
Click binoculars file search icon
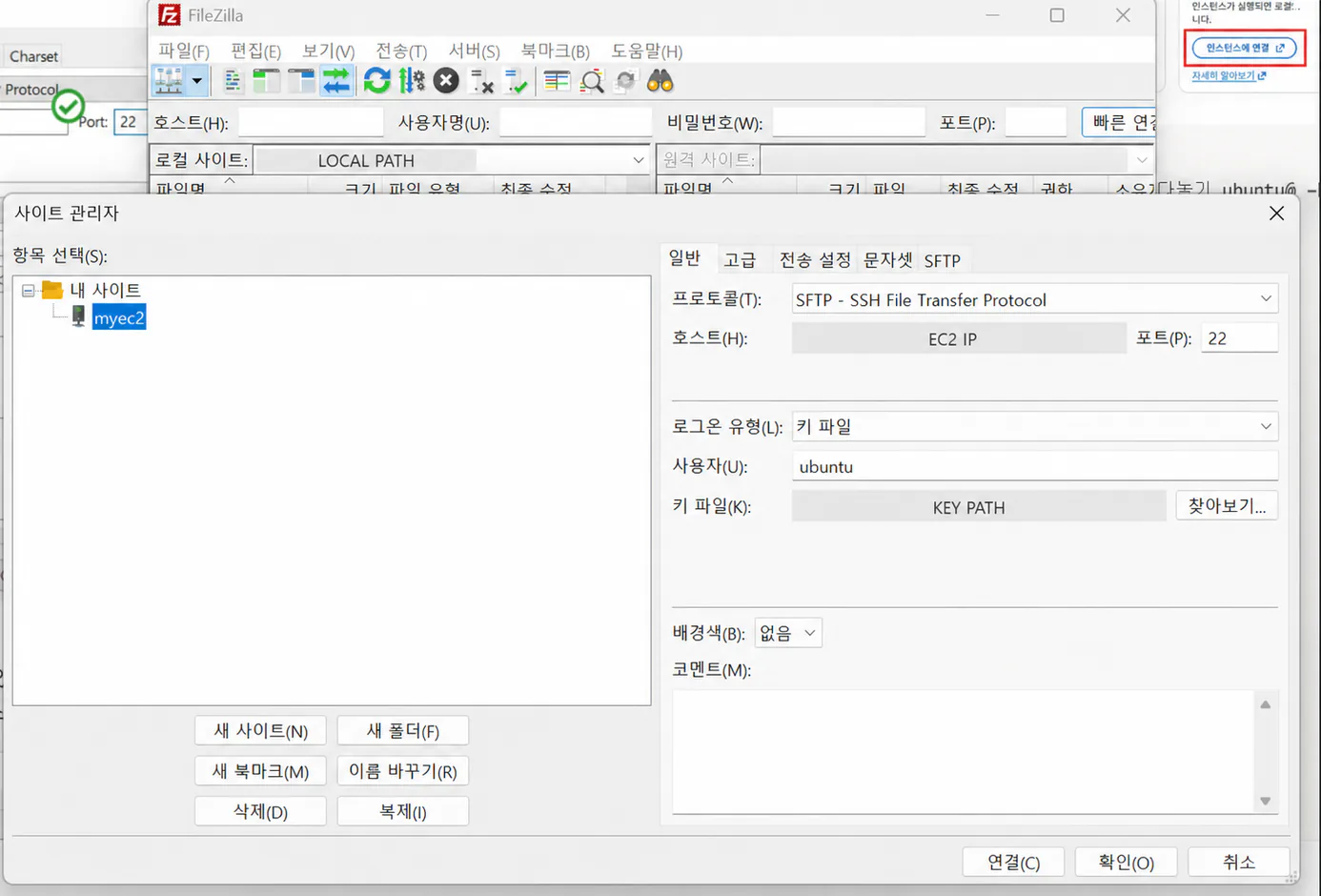coord(660,81)
